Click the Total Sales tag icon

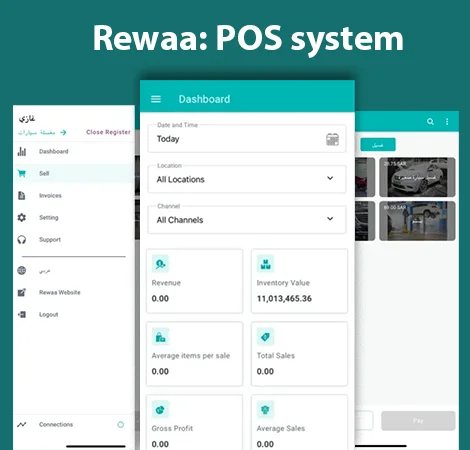pos(265,337)
